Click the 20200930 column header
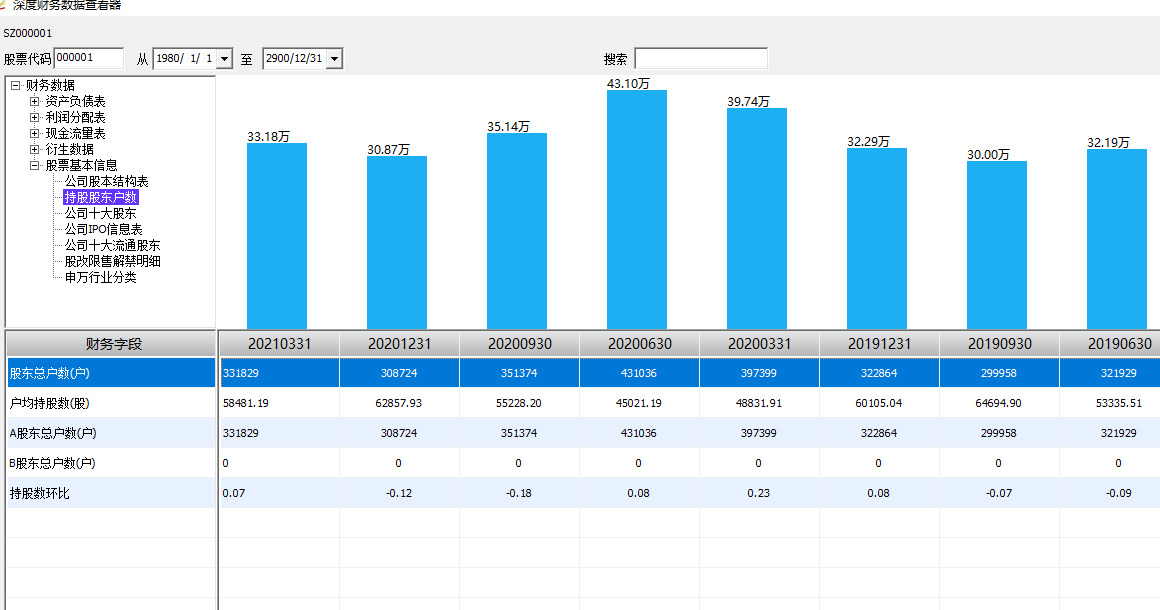Image resolution: width=1160 pixels, height=610 pixels. point(519,344)
